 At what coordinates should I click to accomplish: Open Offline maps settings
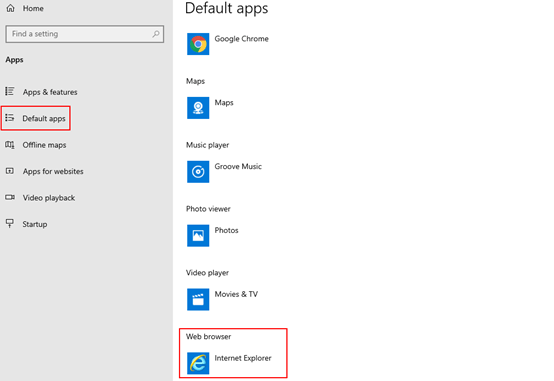44,145
